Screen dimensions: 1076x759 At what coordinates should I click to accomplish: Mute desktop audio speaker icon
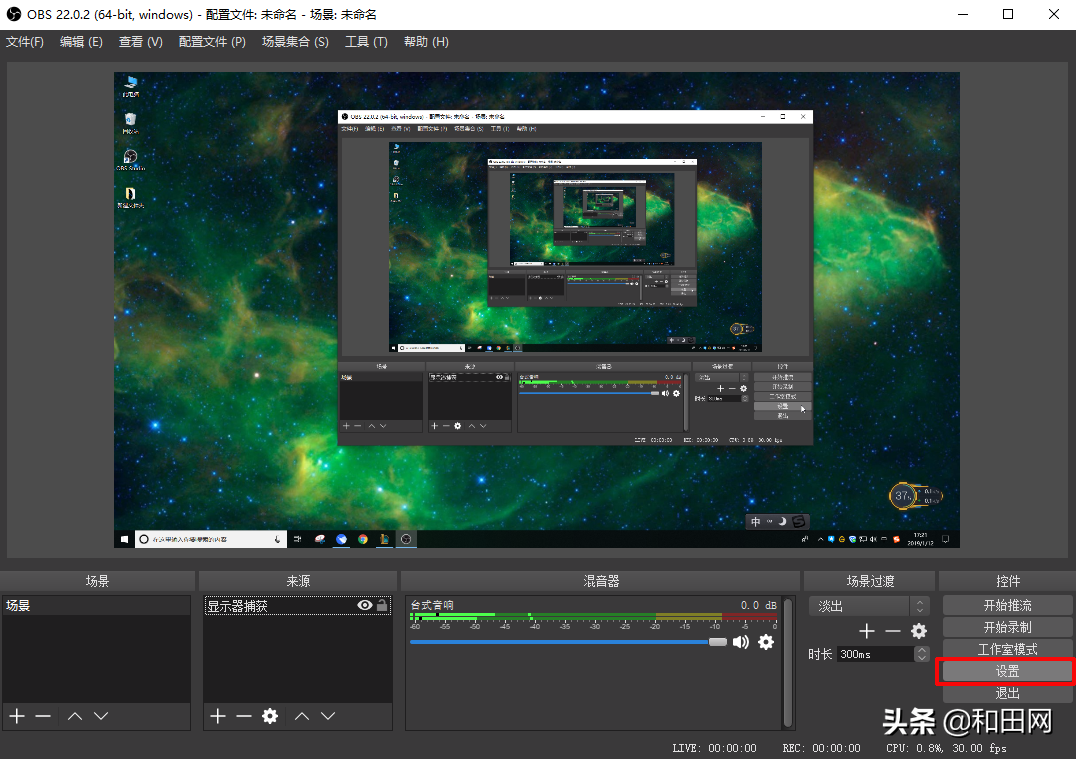click(741, 642)
